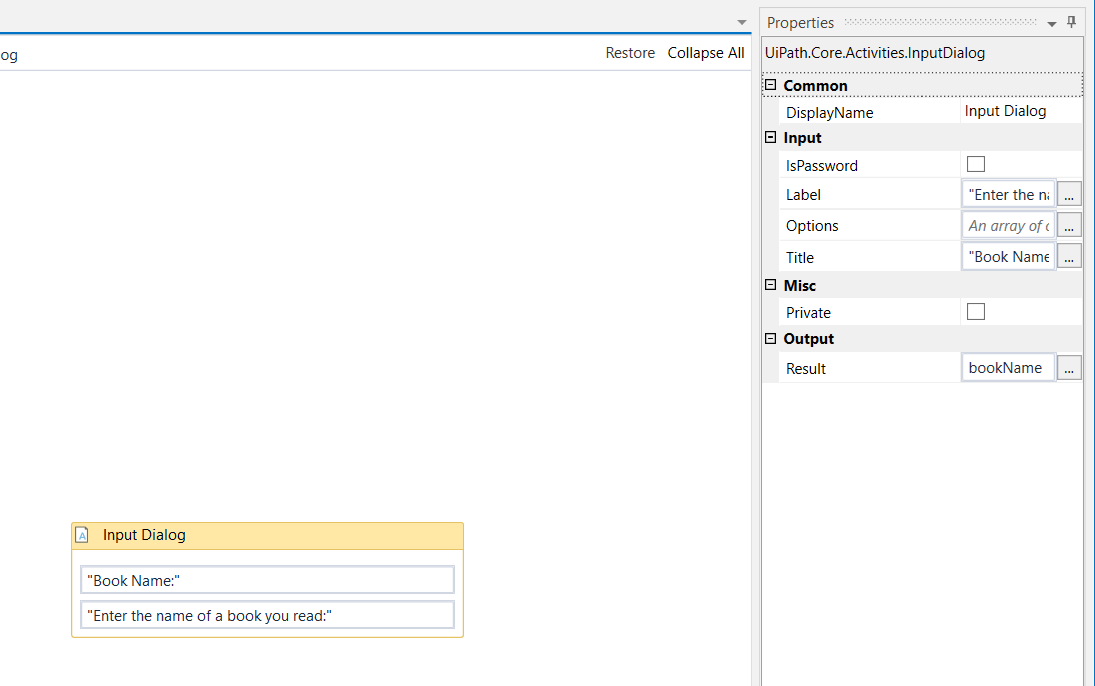Open the Options expression editor ellipsis button
Viewport: 1095px width, 686px height.
pyautogui.click(x=1069, y=226)
